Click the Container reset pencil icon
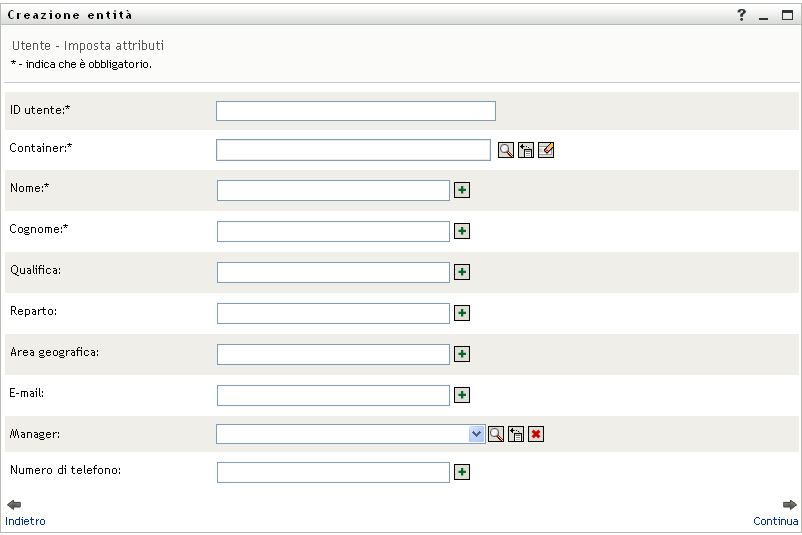The width and height of the screenshot is (802, 535). click(546, 150)
